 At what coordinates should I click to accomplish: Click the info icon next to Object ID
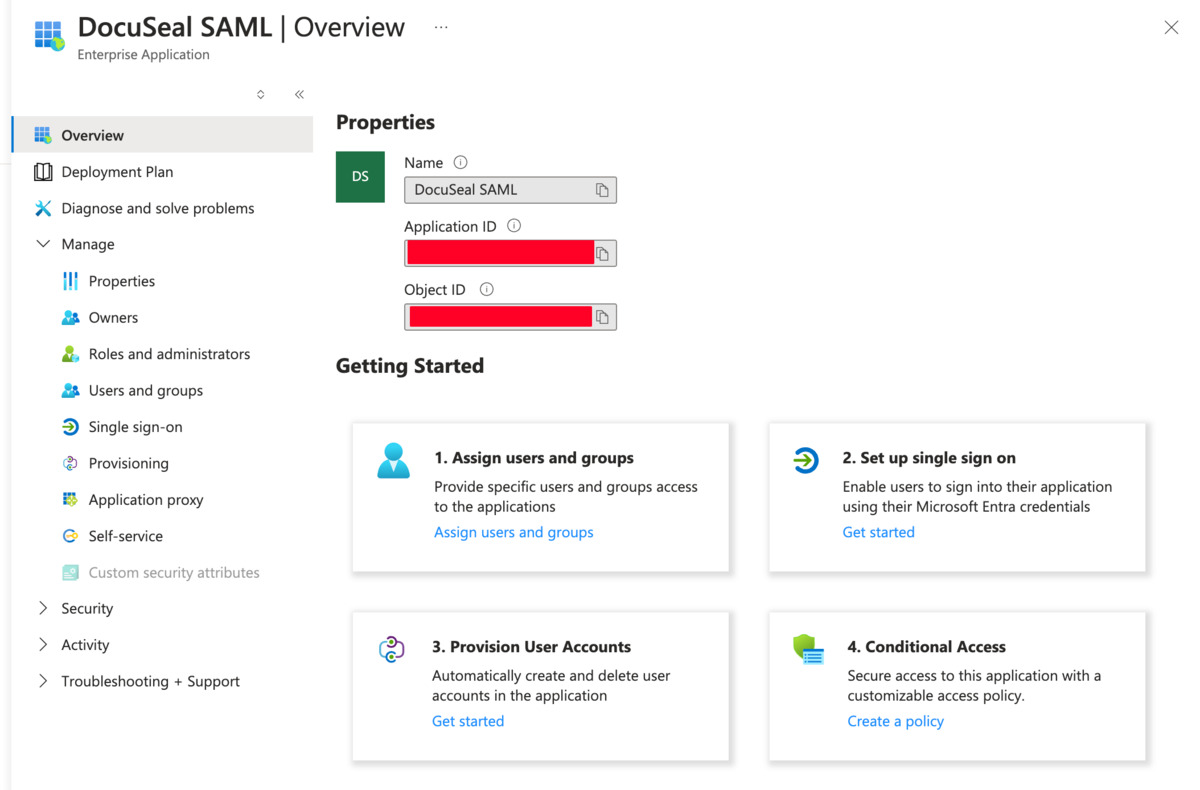[x=487, y=289]
